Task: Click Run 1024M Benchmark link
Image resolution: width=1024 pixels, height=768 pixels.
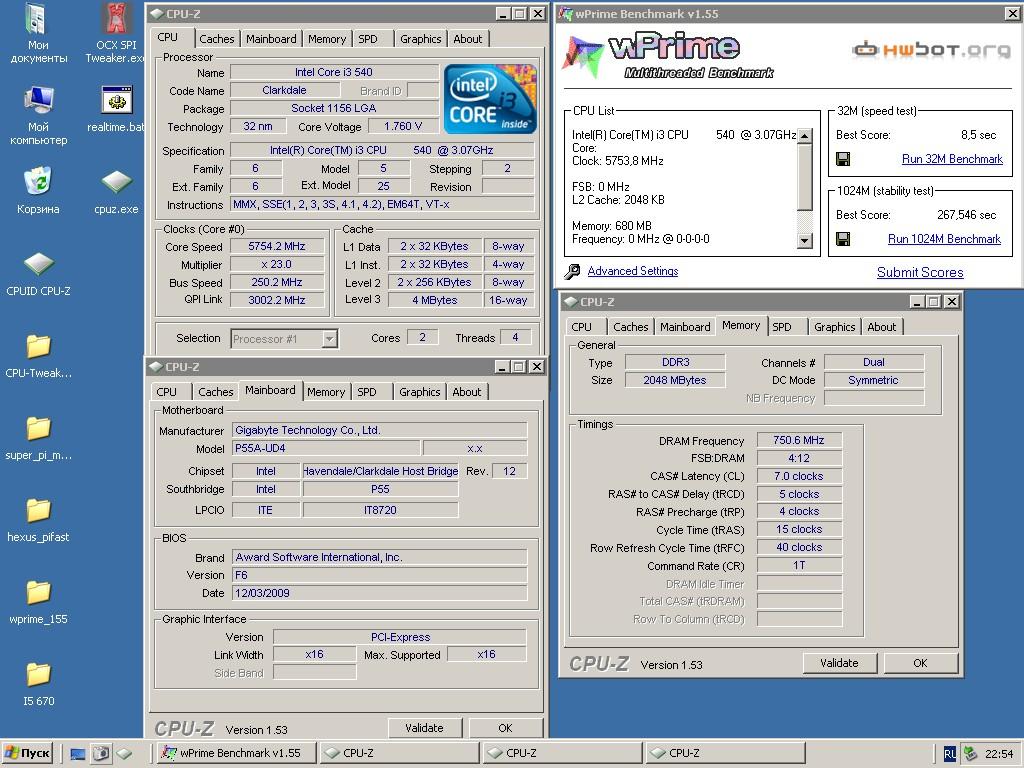Action: click(944, 239)
